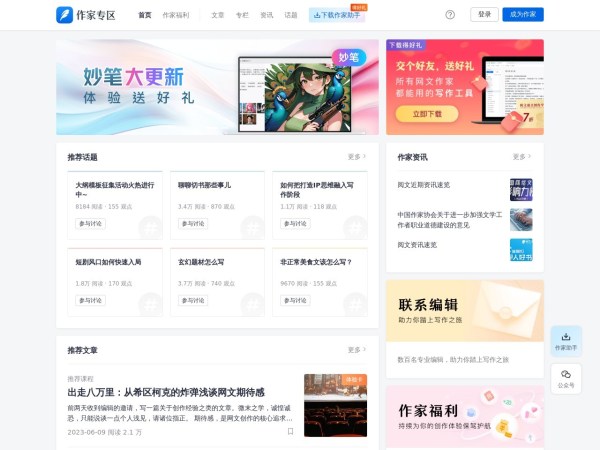Open the 阅文近期资讯速览 news link

424,185
